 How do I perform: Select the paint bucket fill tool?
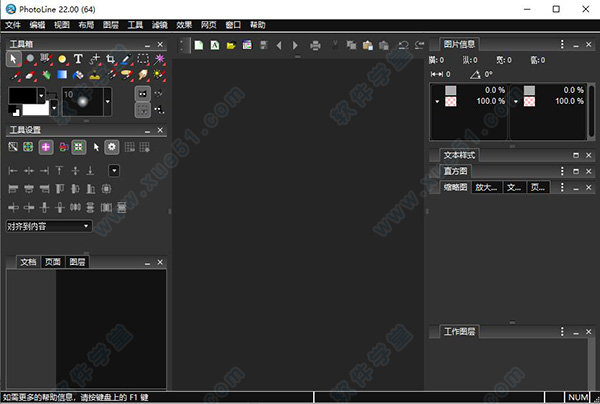pos(78,75)
